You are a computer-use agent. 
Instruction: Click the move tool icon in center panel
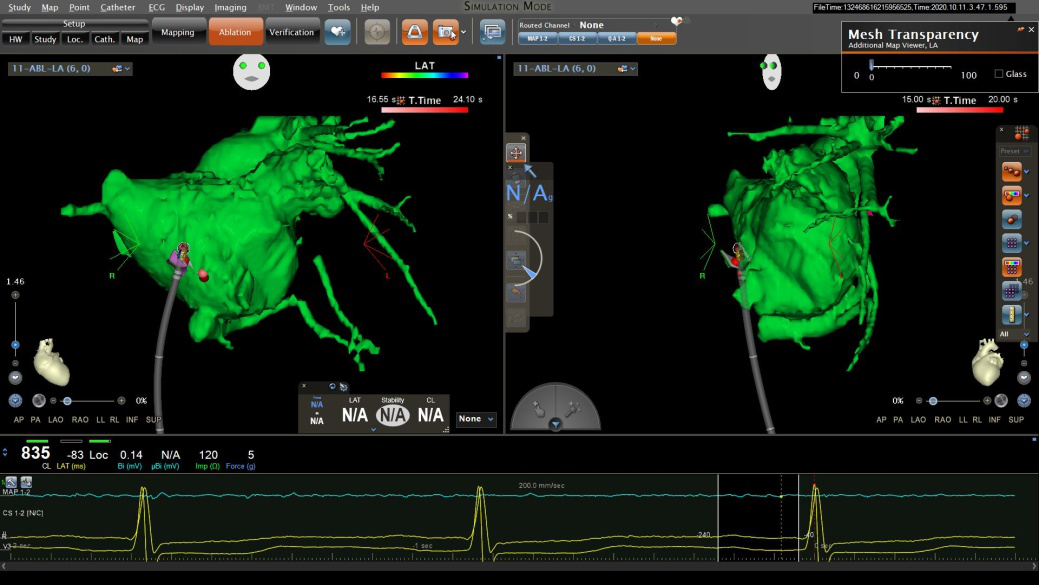coord(515,153)
